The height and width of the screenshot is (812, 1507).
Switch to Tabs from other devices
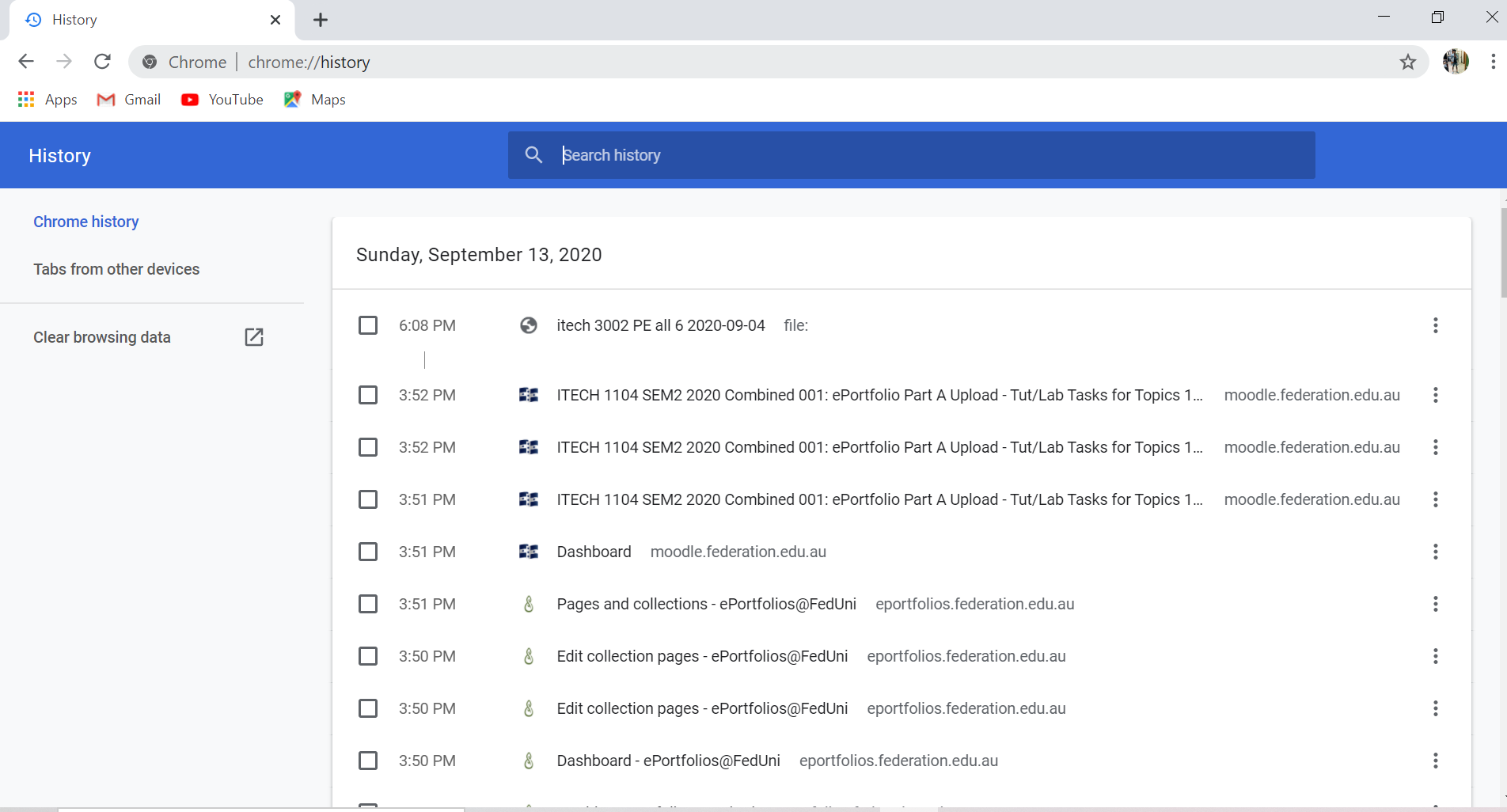coord(116,269)
